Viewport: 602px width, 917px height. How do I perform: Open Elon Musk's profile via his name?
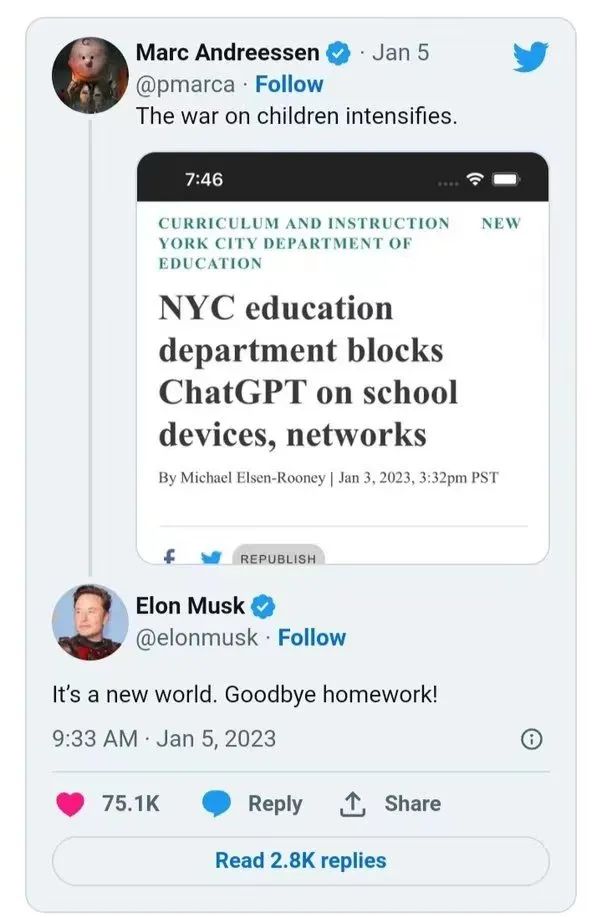pos(190,605)
